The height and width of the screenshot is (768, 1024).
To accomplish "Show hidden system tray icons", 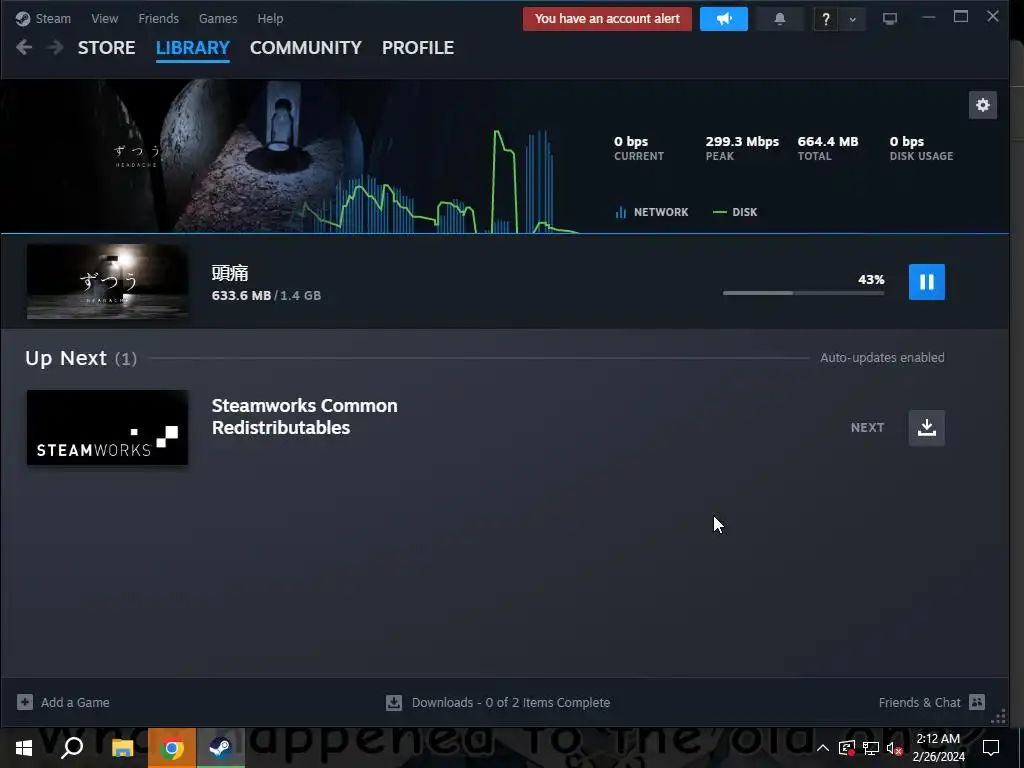I will click(x=823, y=748).
